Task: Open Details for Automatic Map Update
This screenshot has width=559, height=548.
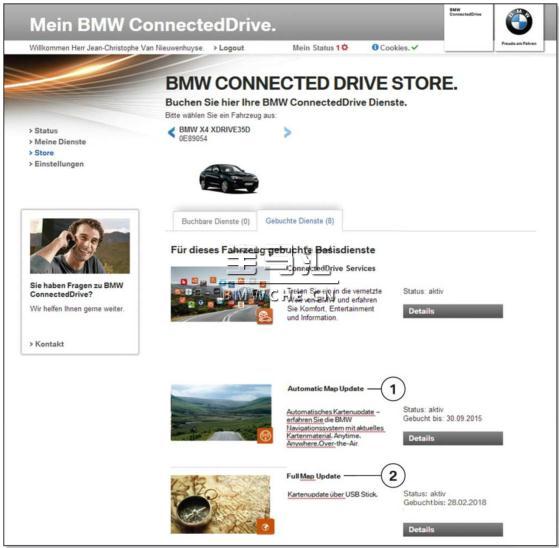Action: (x=453, y=438)
